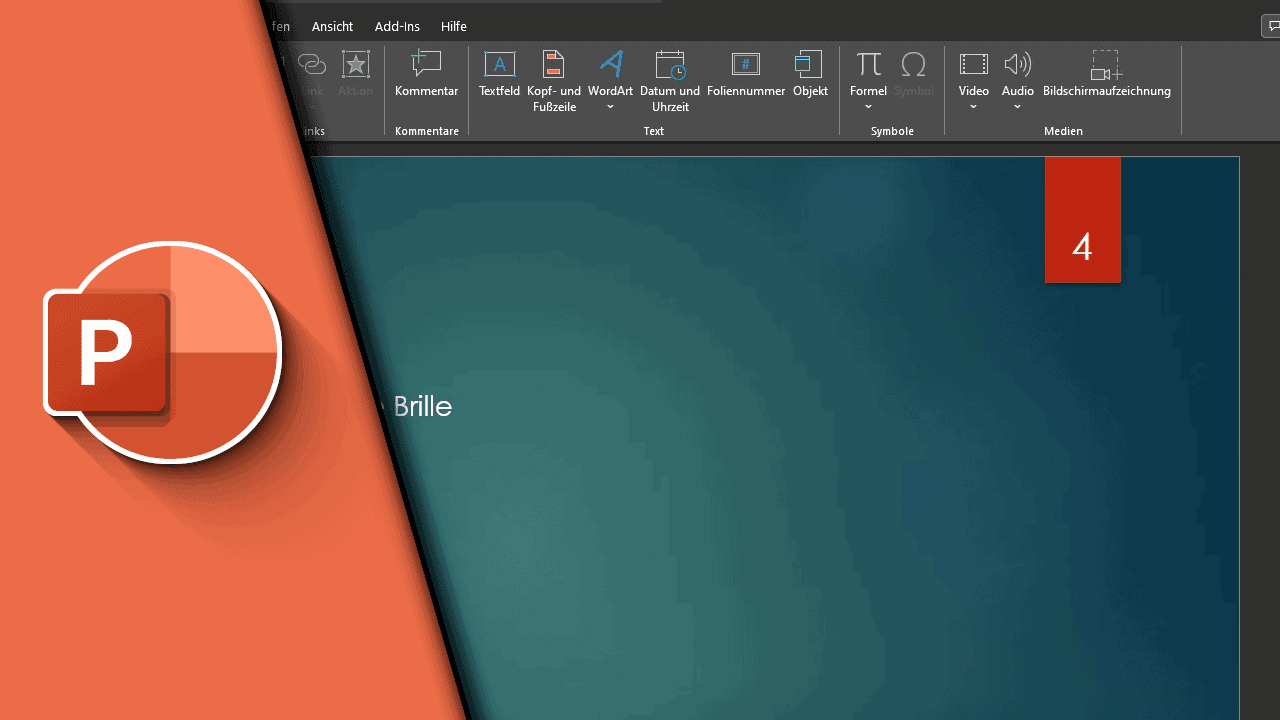Expand the Audio insert dropdown
The image size is (1280, 720).
[x=1017, y=107]
